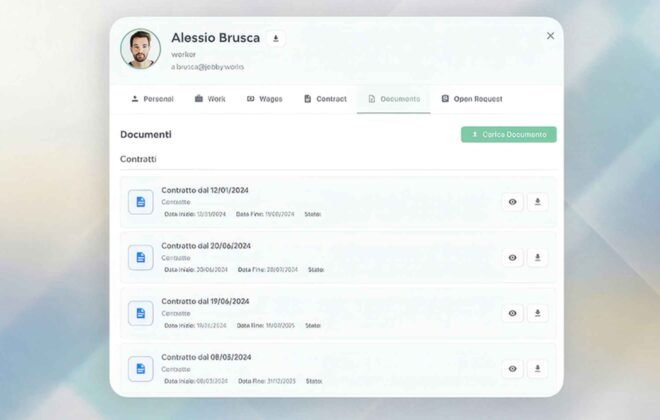View the contract from 08/03/2024
The width and height of the screenshot is (660, 420).
(512, 369)
